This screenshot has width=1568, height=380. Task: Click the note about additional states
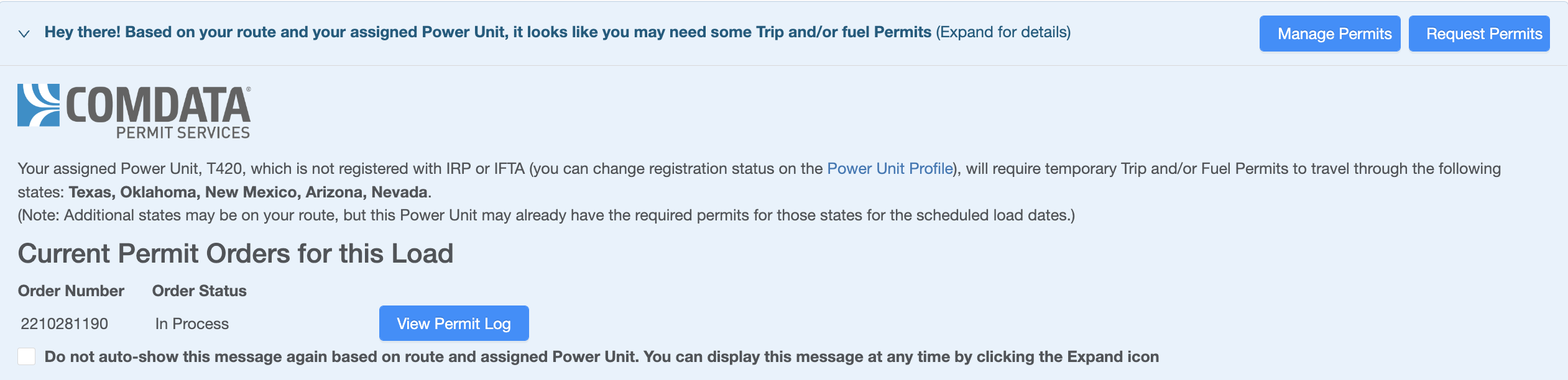[546, 215]
